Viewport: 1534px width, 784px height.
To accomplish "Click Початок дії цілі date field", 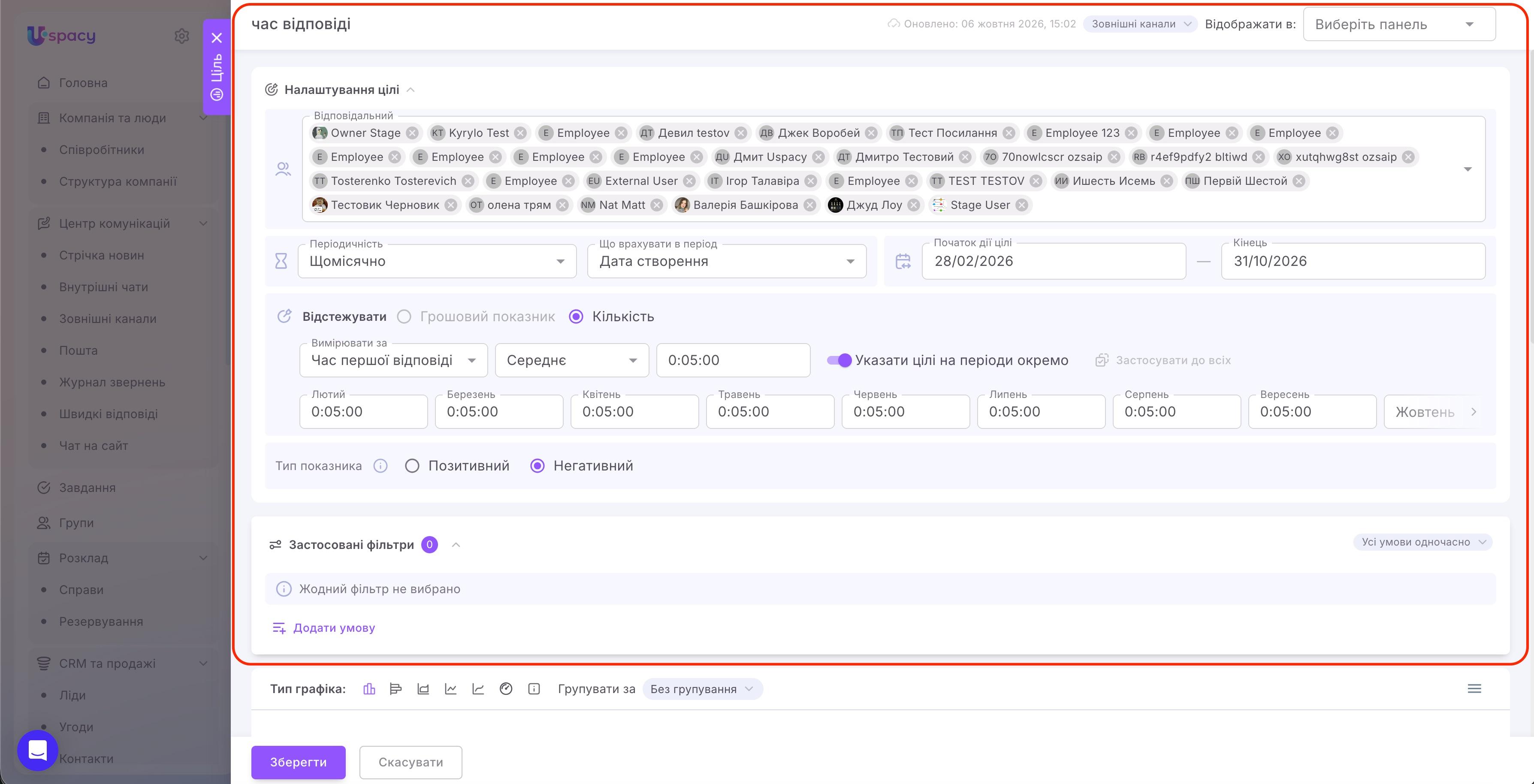I will 1054,261.
